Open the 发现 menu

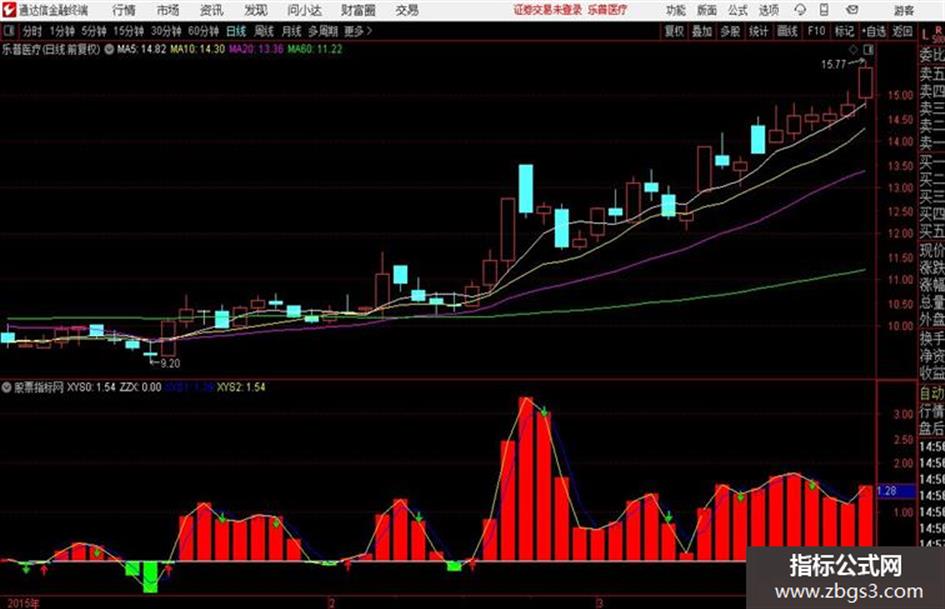coord(256,10)
